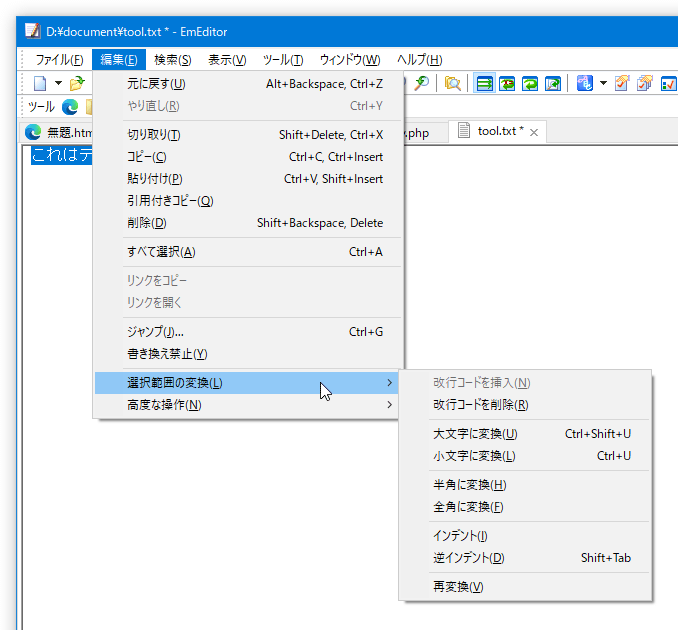The height and width of the screenshot is (630, 678).
Task: Open the 表示(V) menu
Action: pos(227,60)
